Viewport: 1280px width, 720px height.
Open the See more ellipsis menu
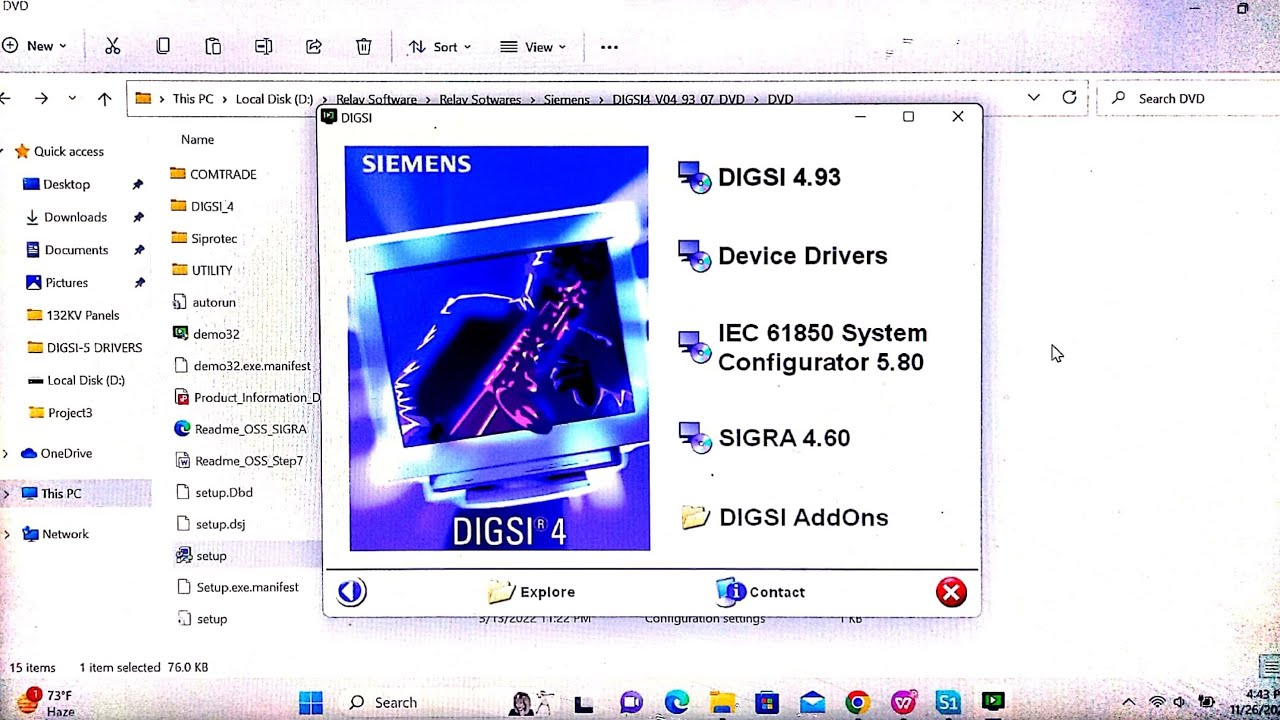point(609,47)
